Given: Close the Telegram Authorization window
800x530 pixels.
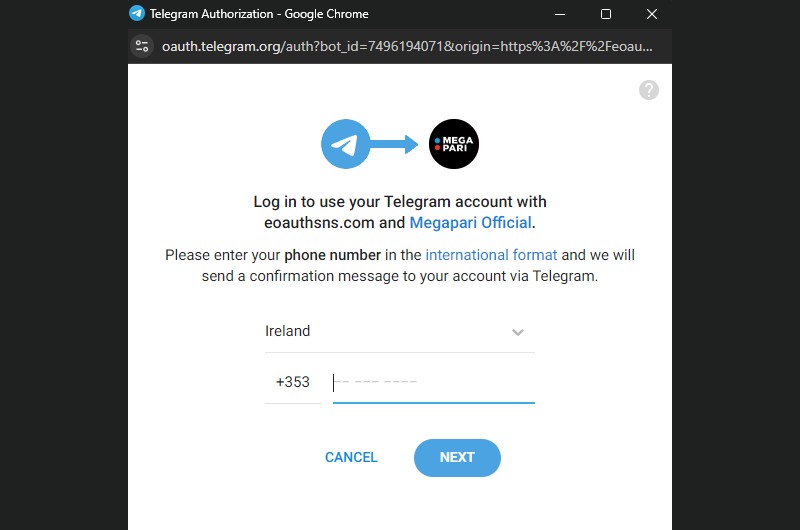Looking at the screenshot, I should (652, 14).
